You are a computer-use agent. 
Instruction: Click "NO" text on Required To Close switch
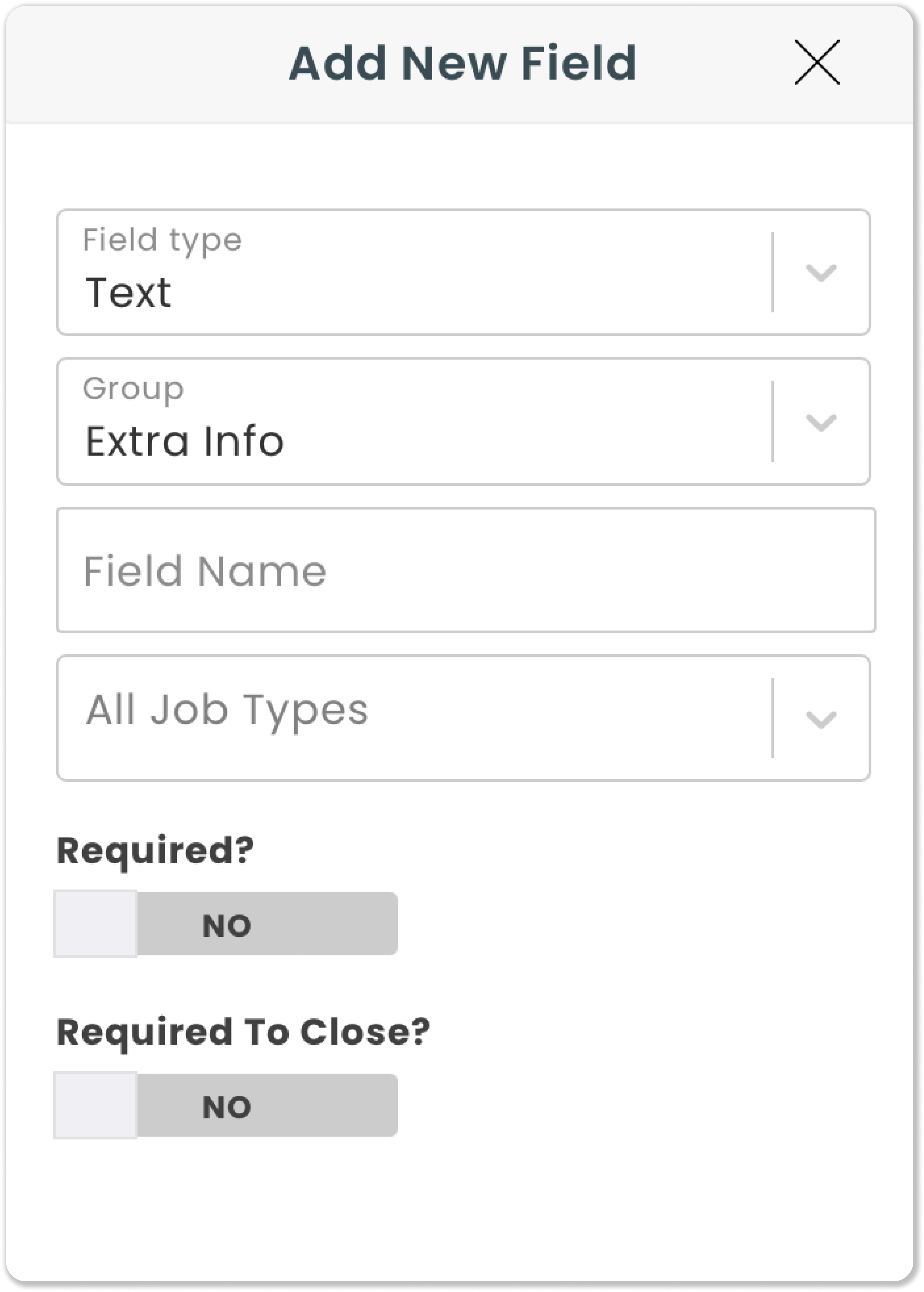tap(226, 1107)
